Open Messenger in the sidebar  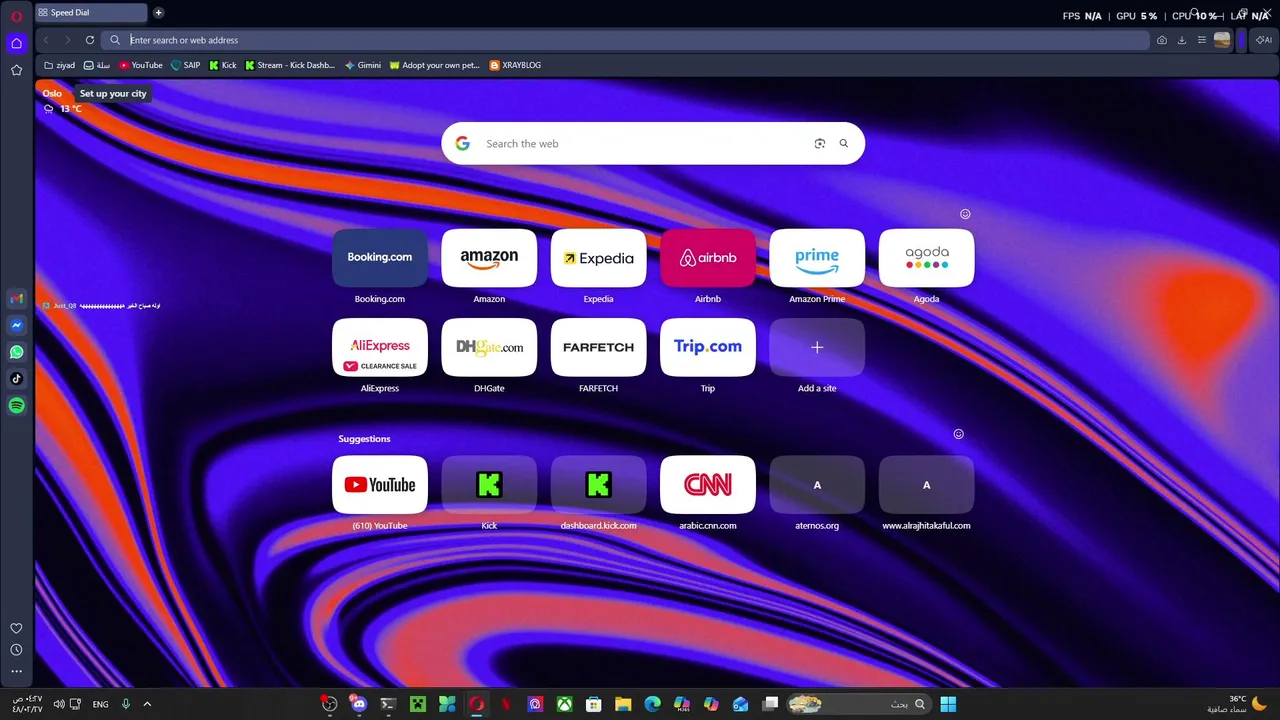(x=16, y=325)
